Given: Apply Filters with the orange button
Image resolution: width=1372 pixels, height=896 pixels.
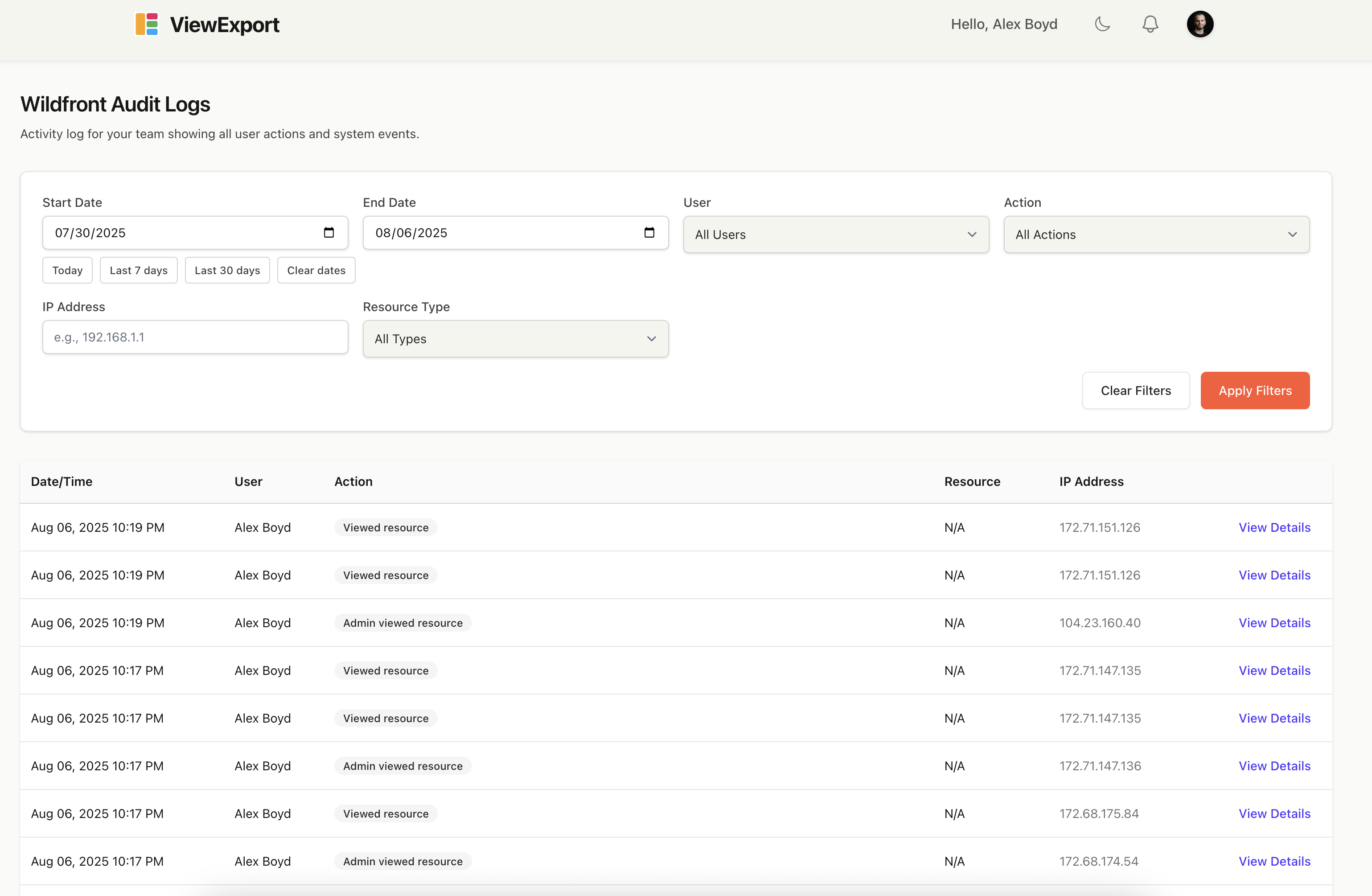Looking at the screenshot, I should [x=1255, y=390].
